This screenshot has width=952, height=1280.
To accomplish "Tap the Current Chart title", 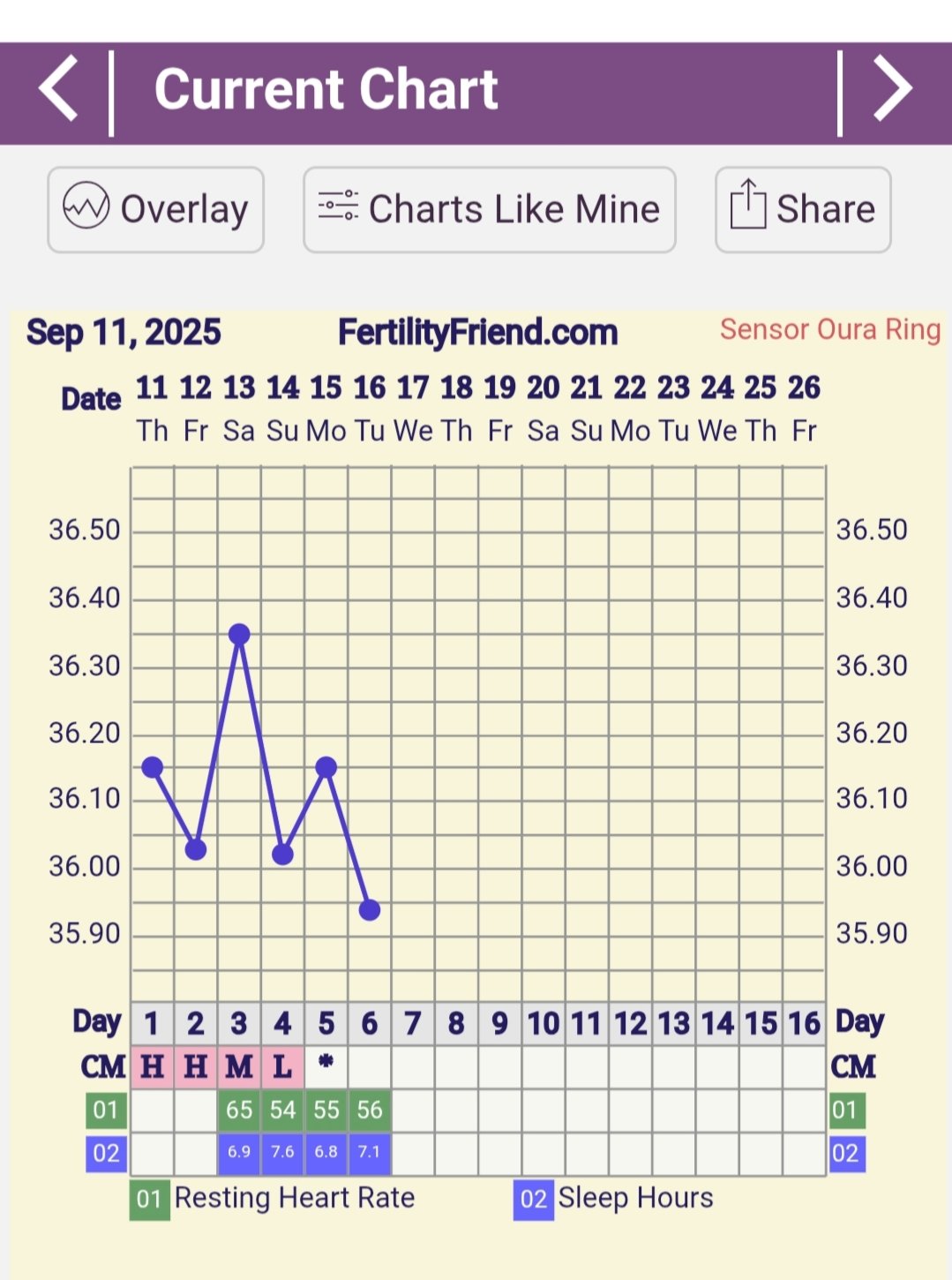I will click(x=326, y=89).
